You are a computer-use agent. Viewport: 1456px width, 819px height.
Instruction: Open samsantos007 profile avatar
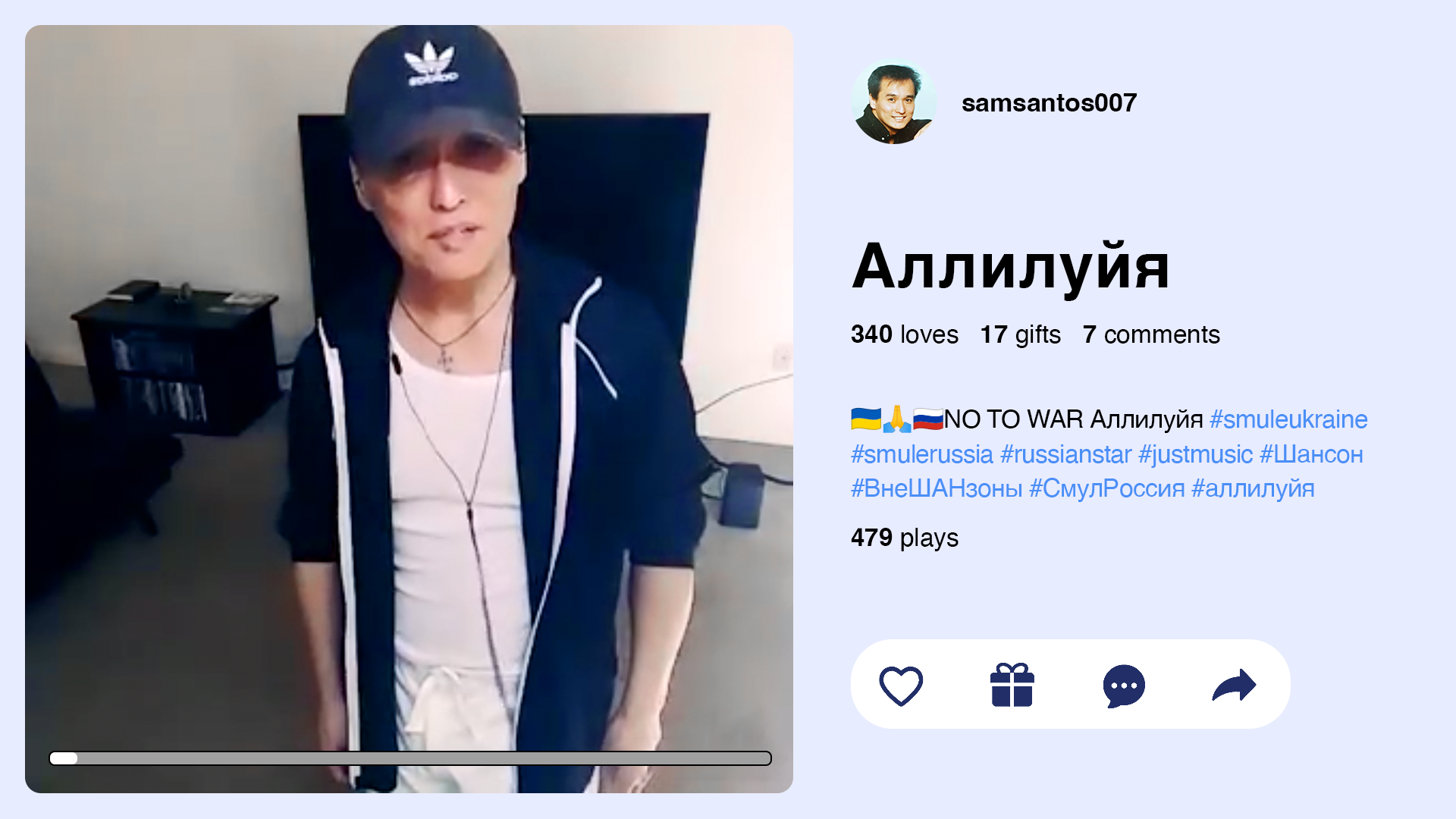[894, 102]
